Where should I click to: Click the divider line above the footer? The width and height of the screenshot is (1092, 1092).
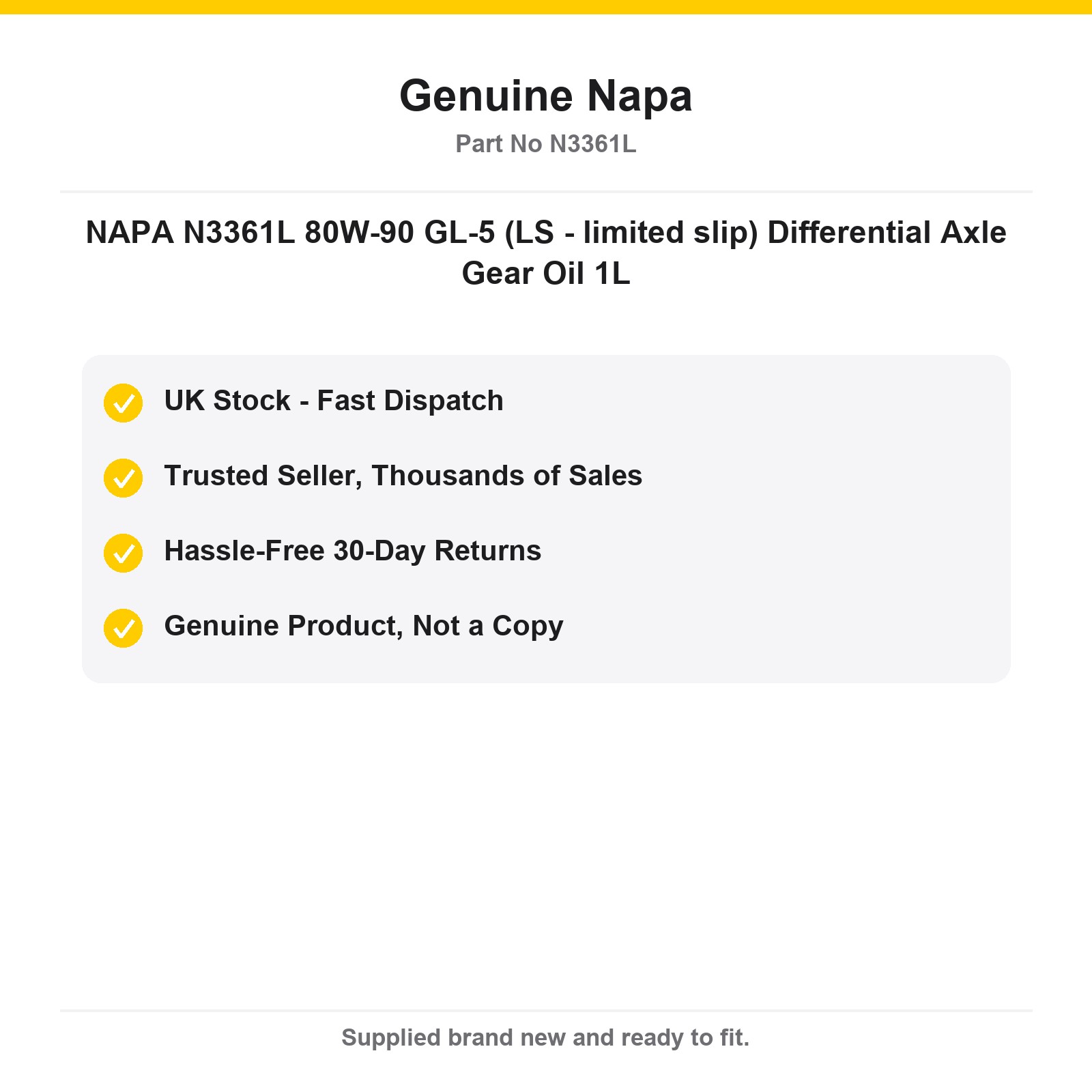pyautogui.click(x=546, y=1011)
